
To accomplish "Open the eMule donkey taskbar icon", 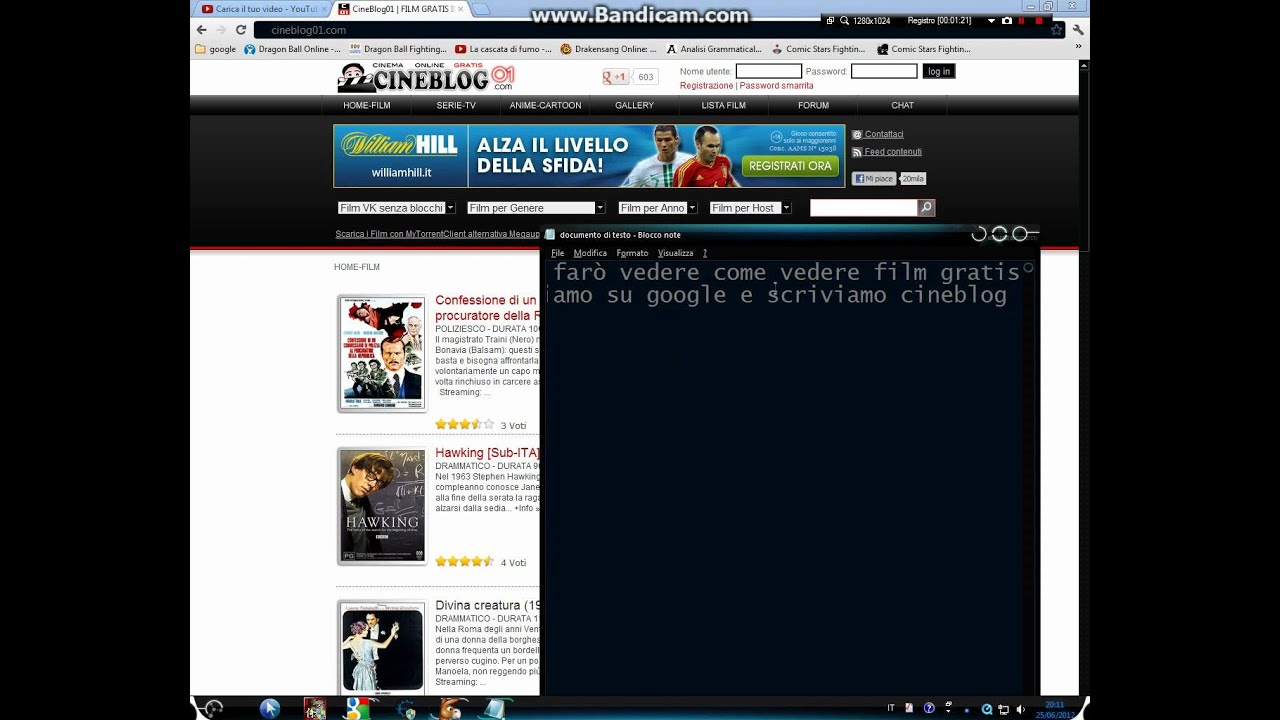I will point(452,709).
